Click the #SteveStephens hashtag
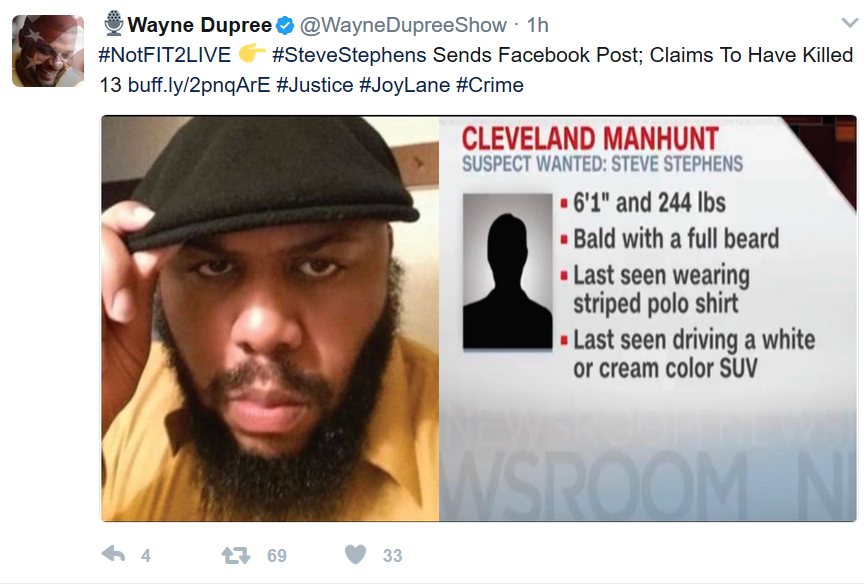Image resolution: width=864 pixels, height=586 pixels. click(x=349, y=55)
